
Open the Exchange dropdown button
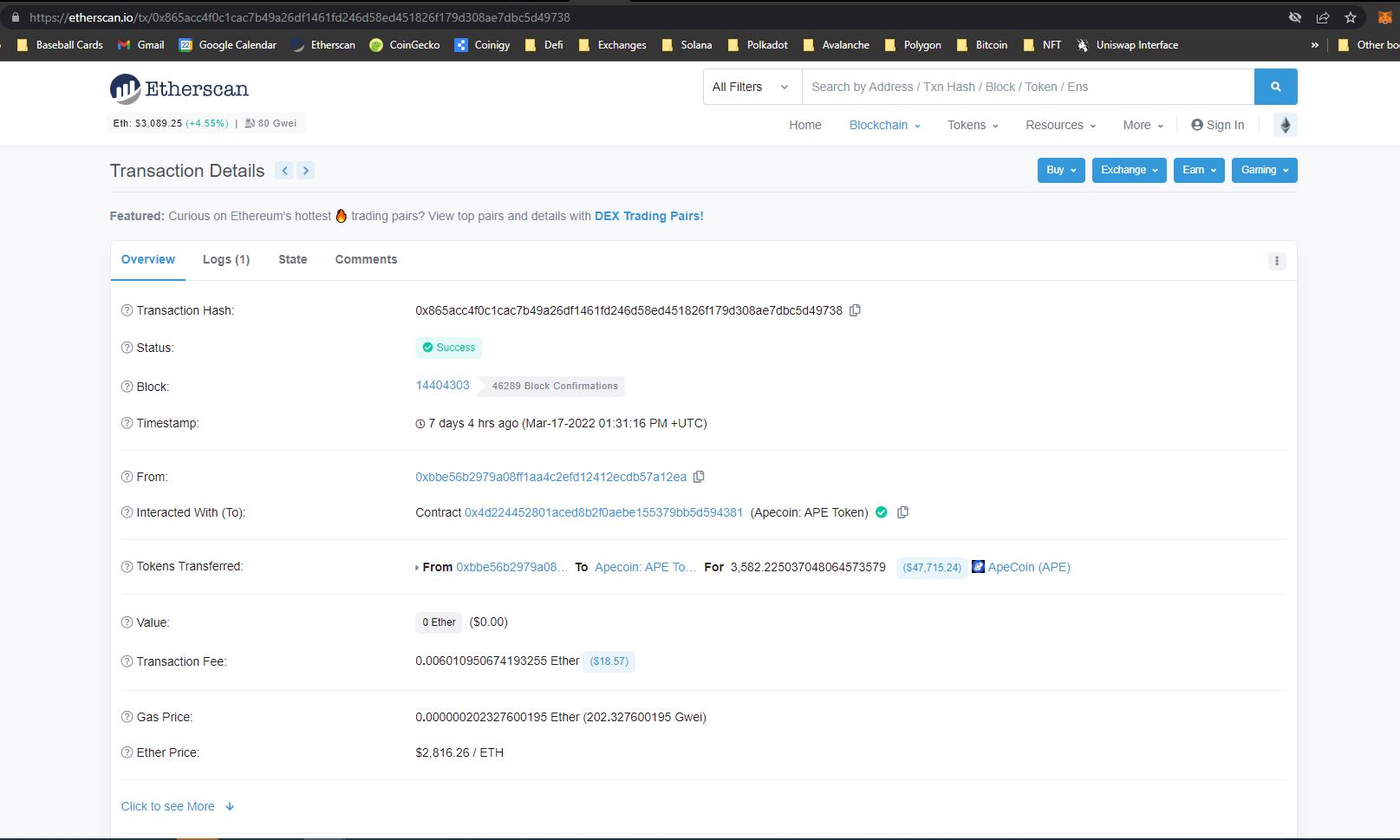coord(1130,170)
